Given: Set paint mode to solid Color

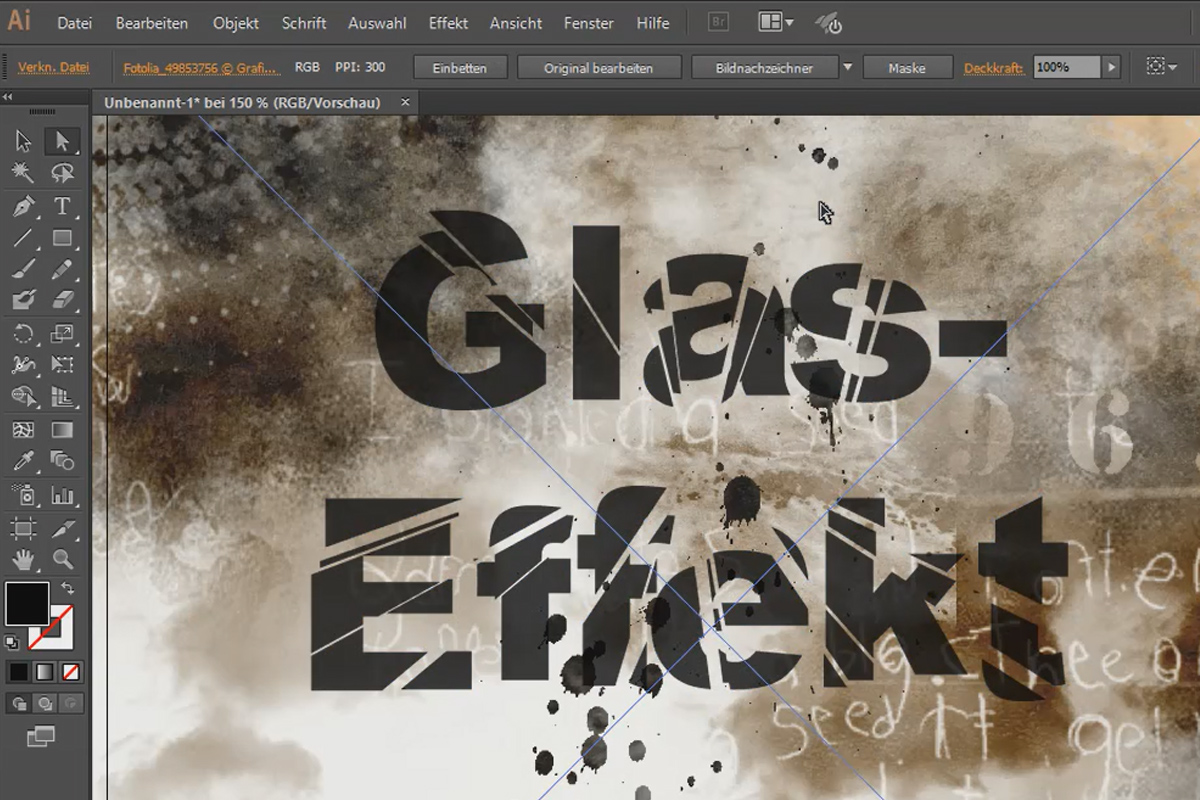Looking at the screenshot, I should click(19, 672).
